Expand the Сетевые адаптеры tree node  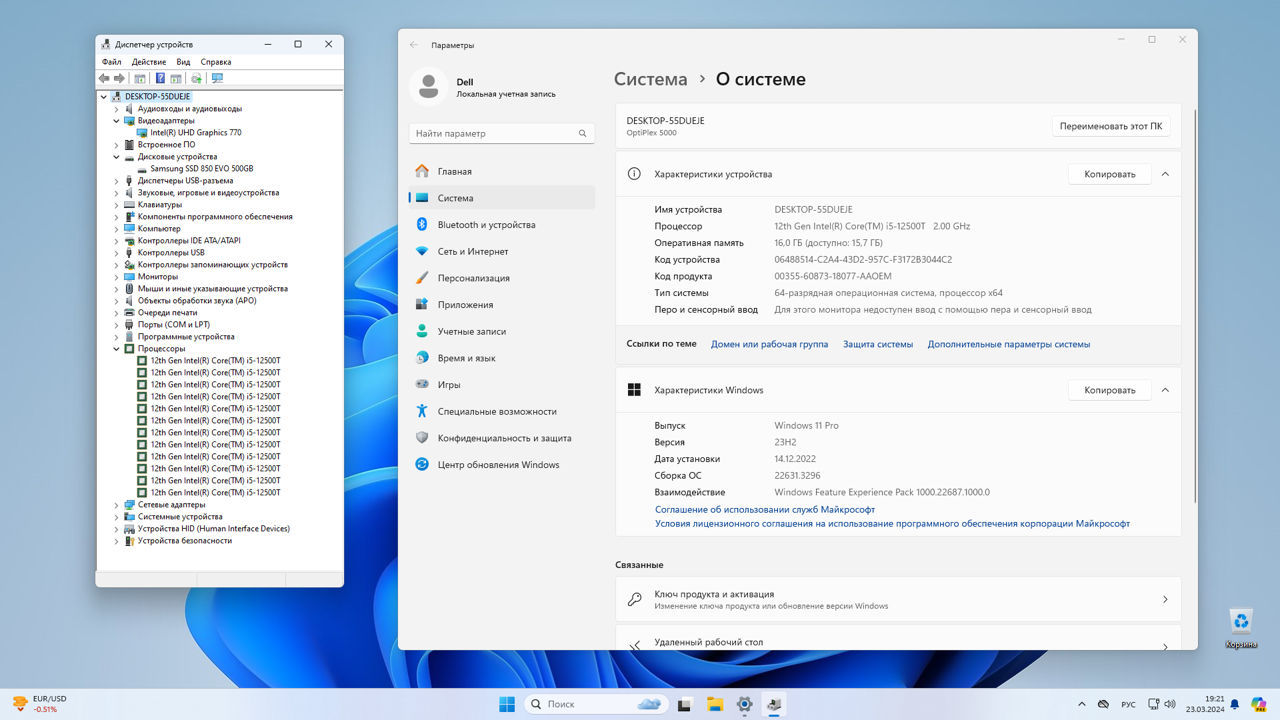click(116, 505)
